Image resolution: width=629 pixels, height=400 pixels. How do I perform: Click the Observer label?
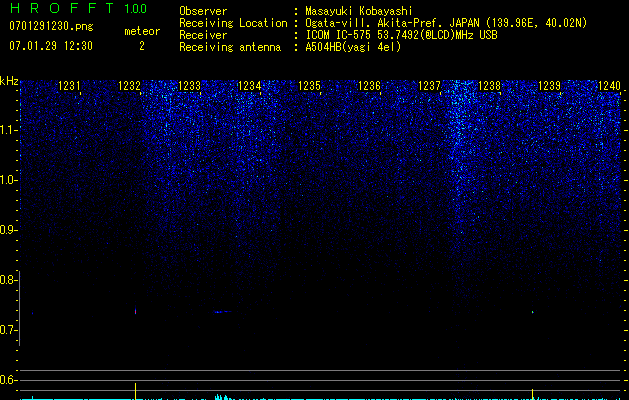pyautogui.click(x=203, y=11)
